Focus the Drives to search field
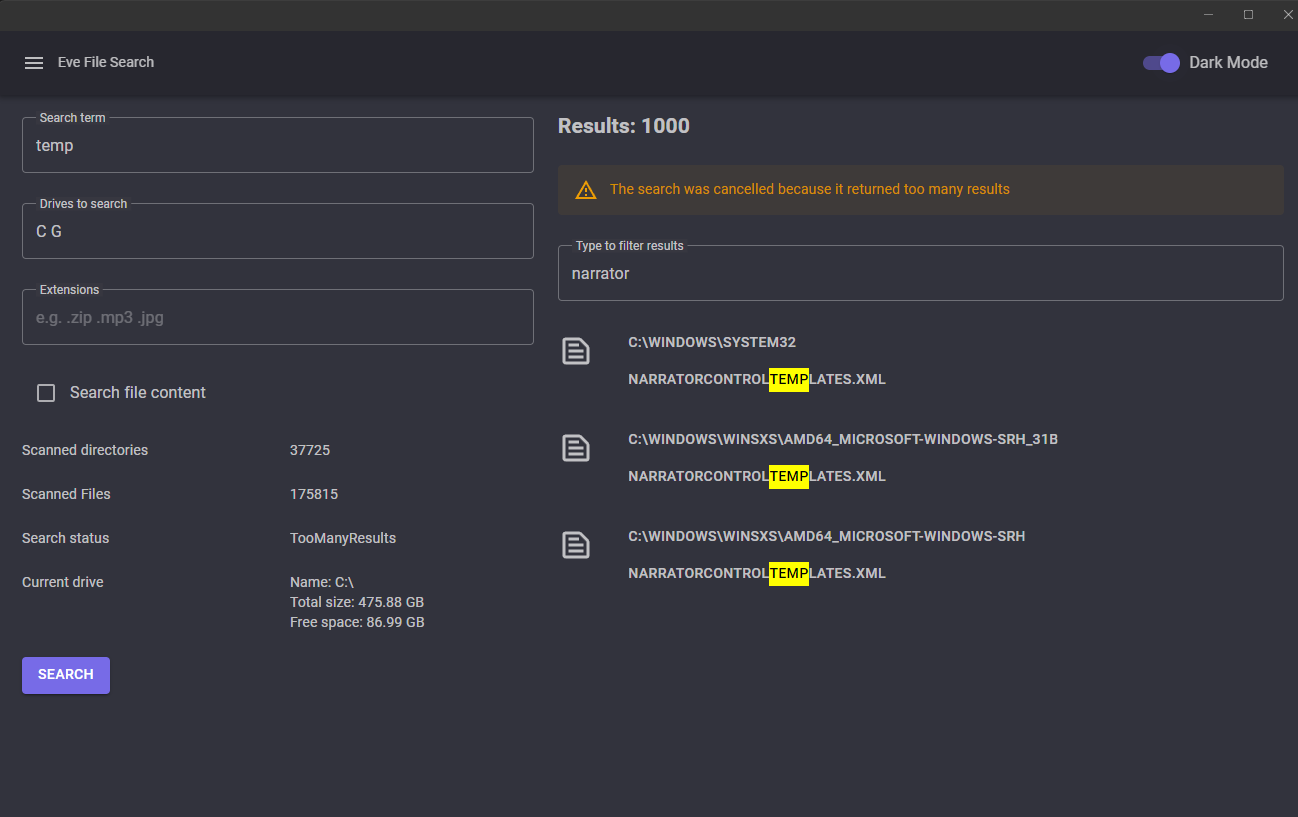This screenshot has width=1298, height=817. (x=277, y=232)
